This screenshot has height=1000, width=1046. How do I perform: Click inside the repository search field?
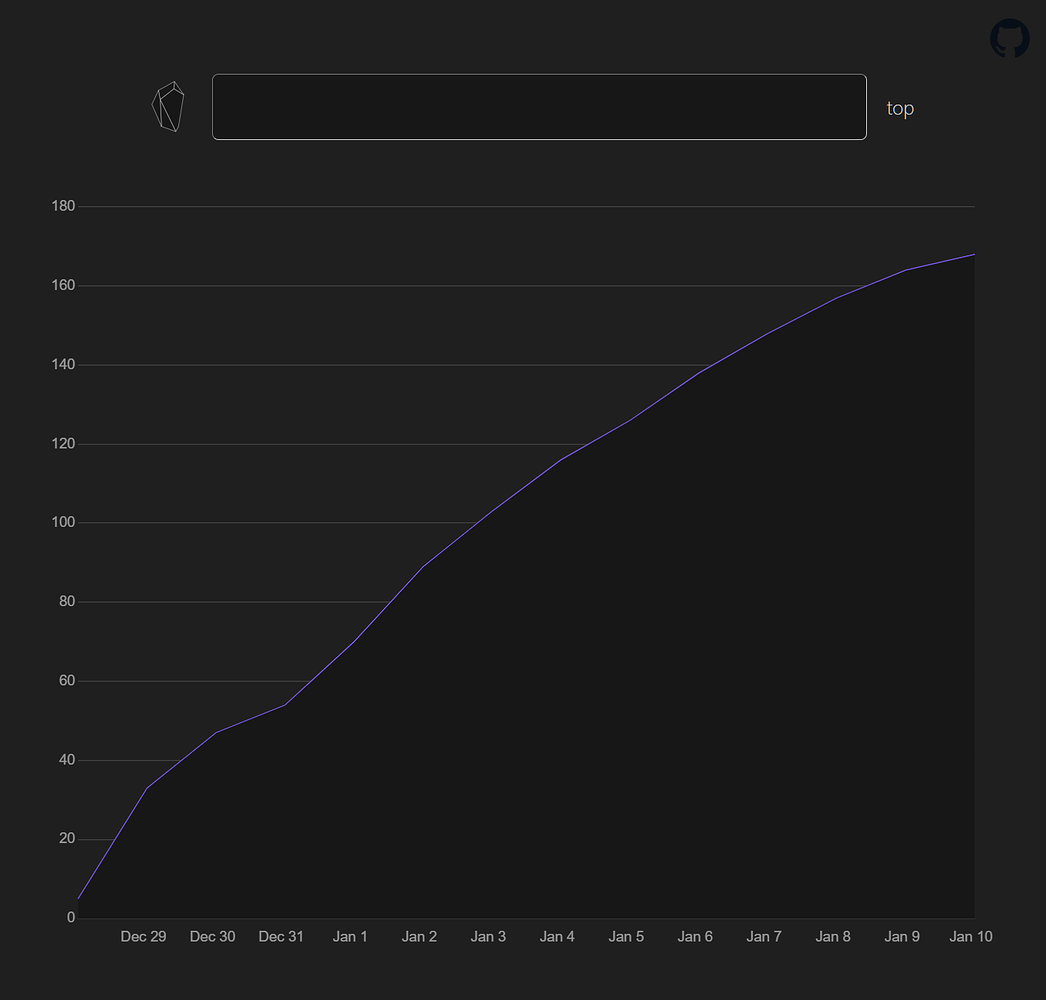[539, 106]
